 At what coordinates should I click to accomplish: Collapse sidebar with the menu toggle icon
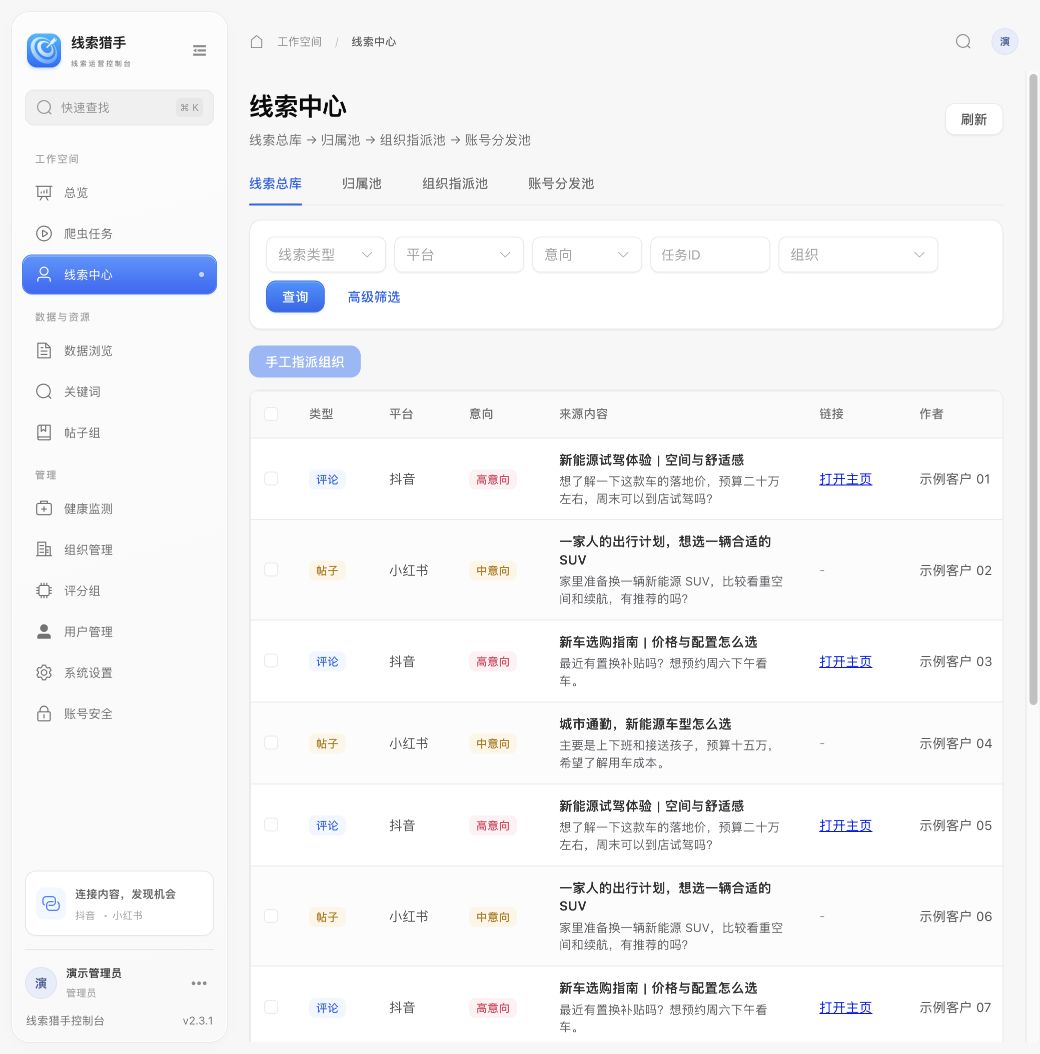199,50
